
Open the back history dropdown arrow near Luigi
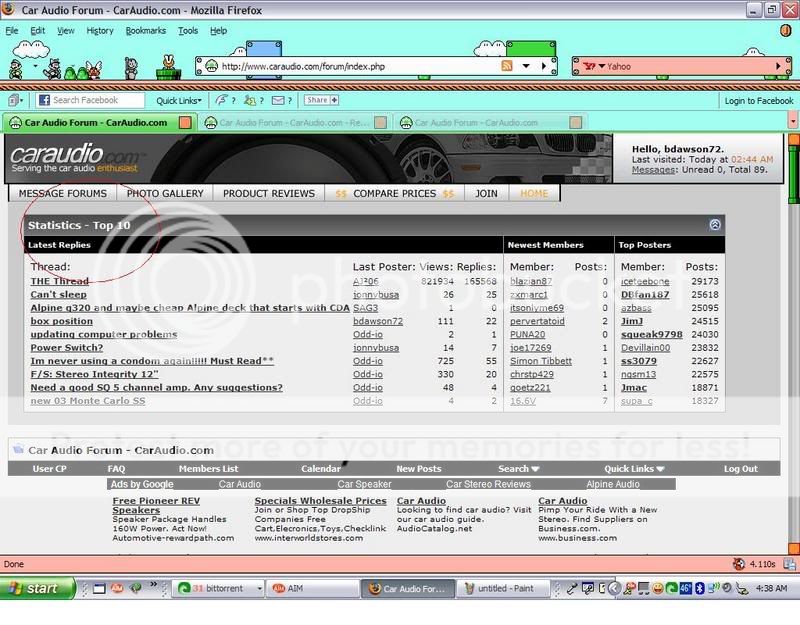point(35,66)
